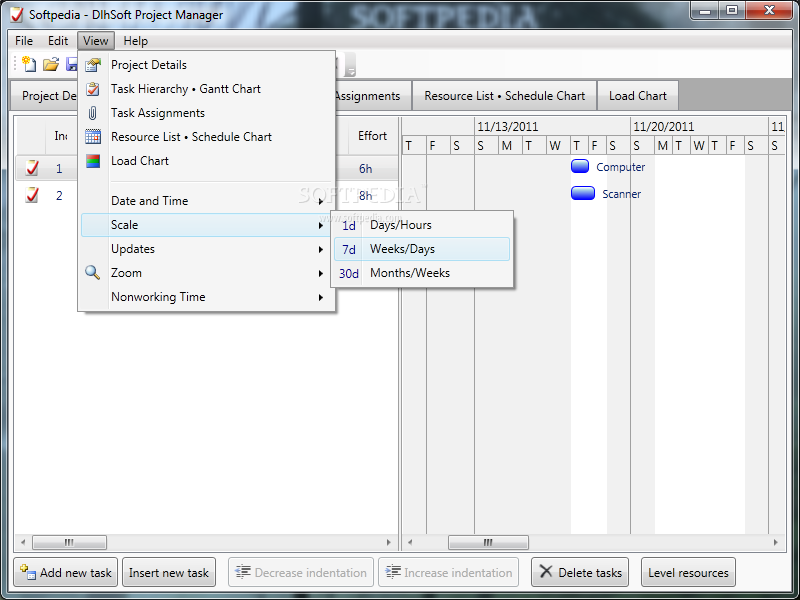
Task: Click the paperclip Task Assignments icon
Action: click(x=92, y=113)
